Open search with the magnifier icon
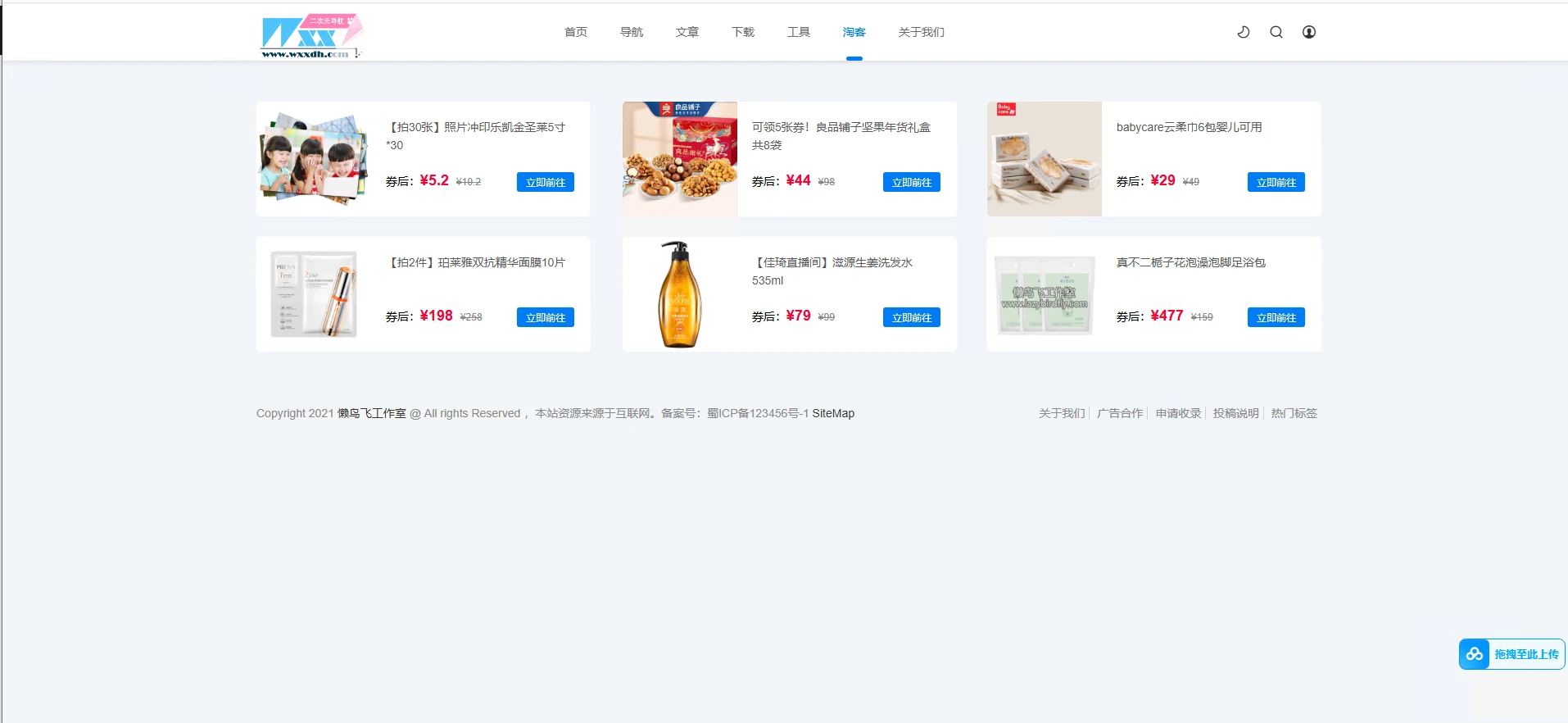Screen dimensions: 1568x723 [1276, 32]
